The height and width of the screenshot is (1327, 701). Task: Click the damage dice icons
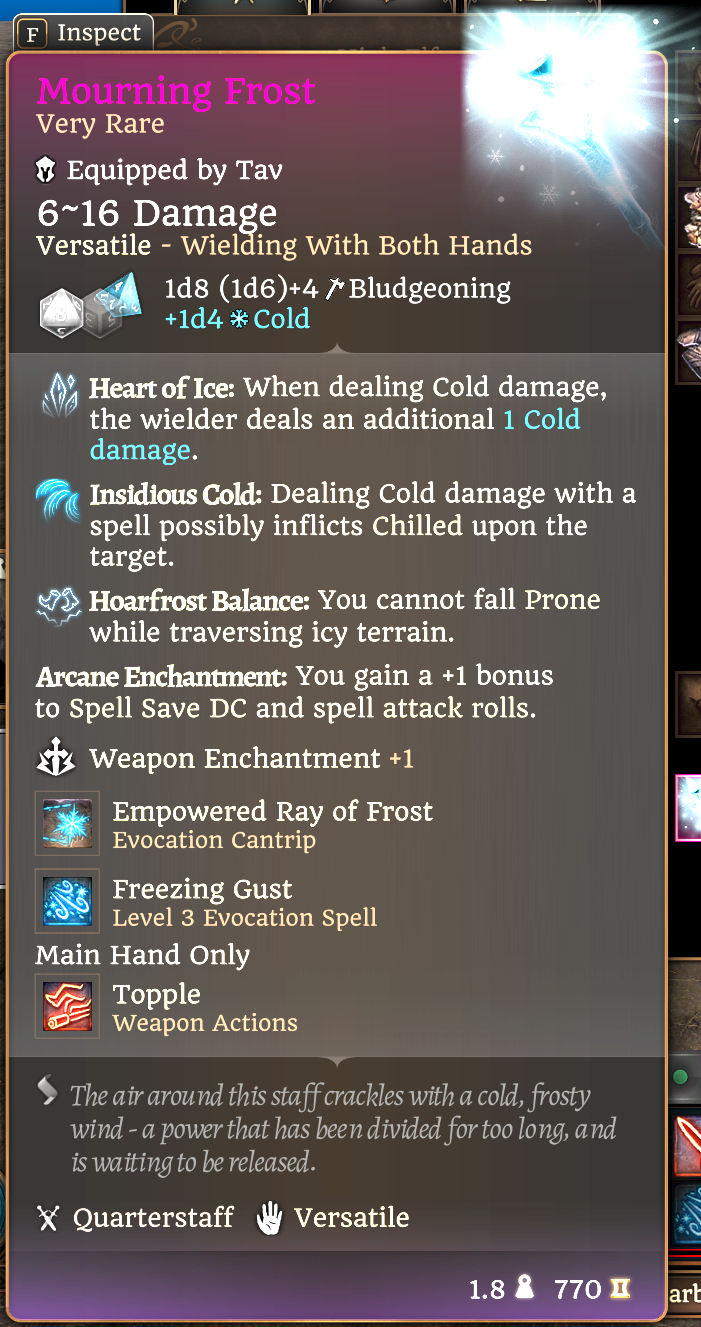click(85, 304)
